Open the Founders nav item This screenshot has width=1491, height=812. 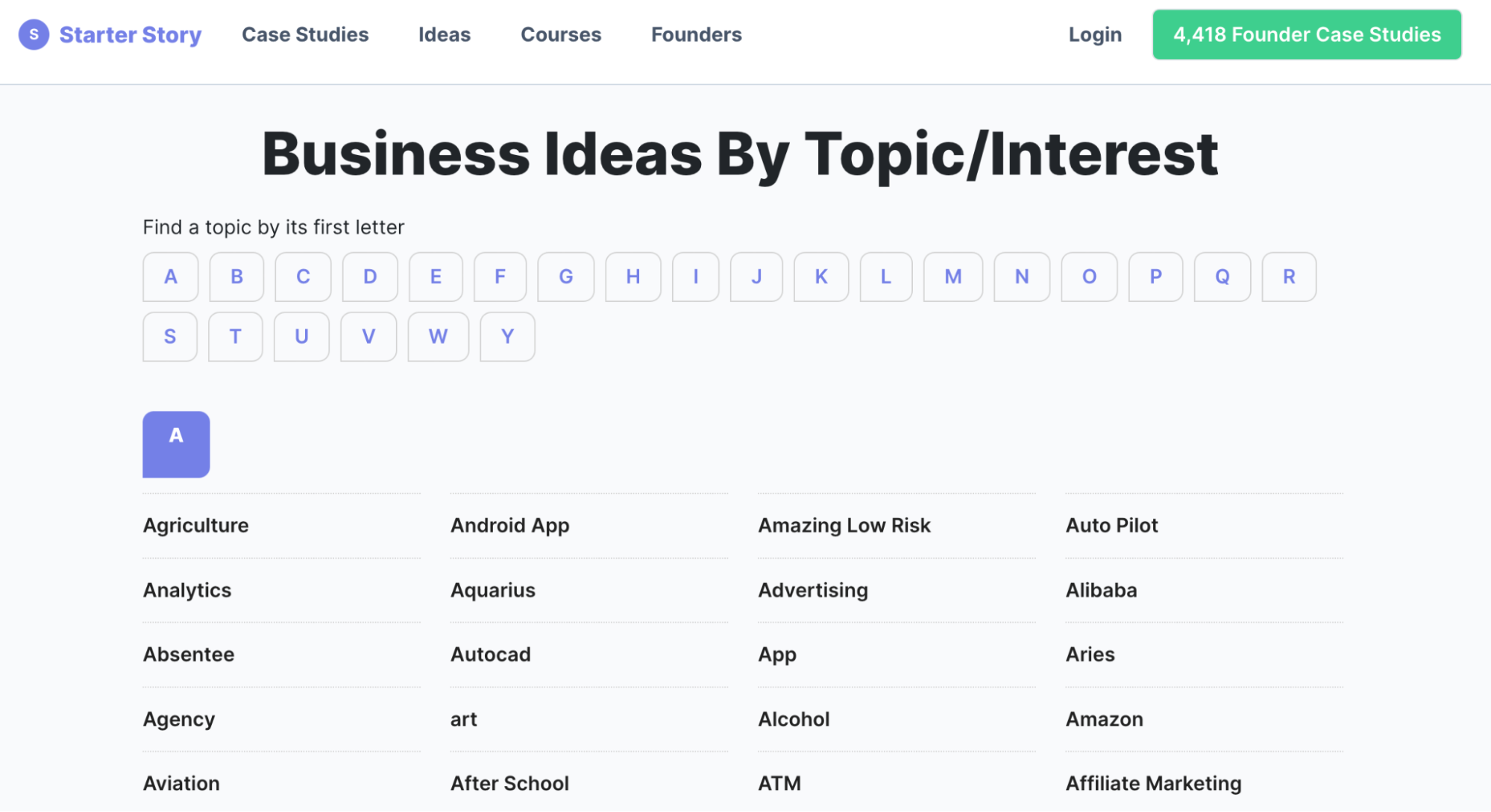click(697, 34)
